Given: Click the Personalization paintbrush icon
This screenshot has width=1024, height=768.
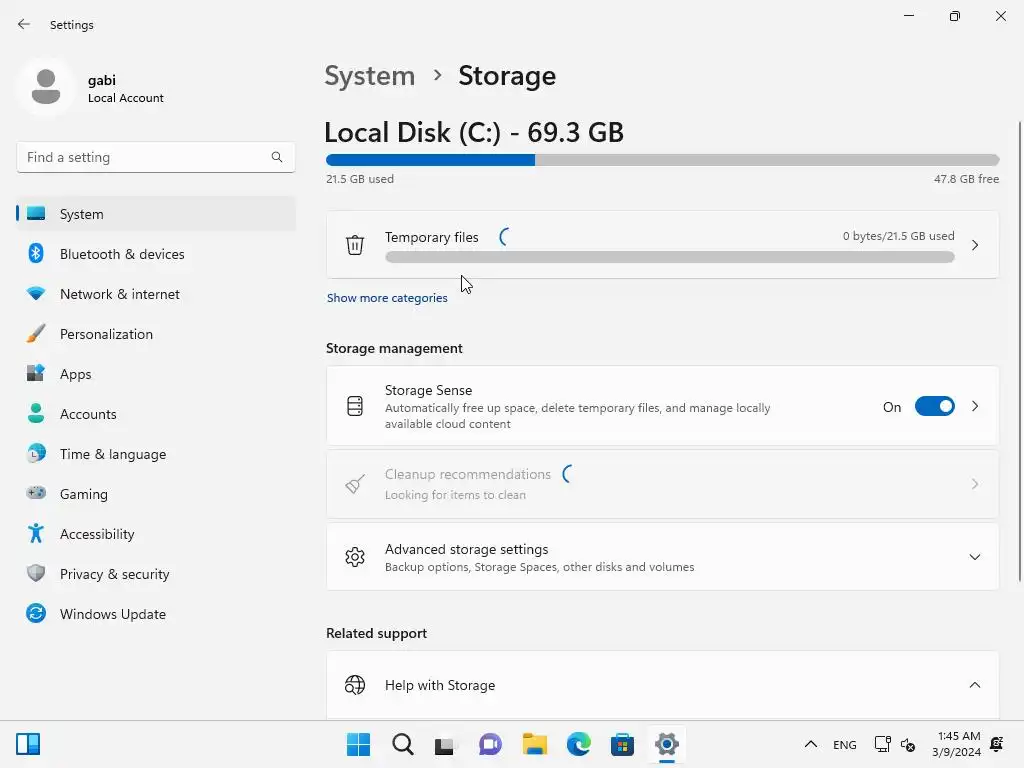Looking at the screenshot, I should pos(36,334).
